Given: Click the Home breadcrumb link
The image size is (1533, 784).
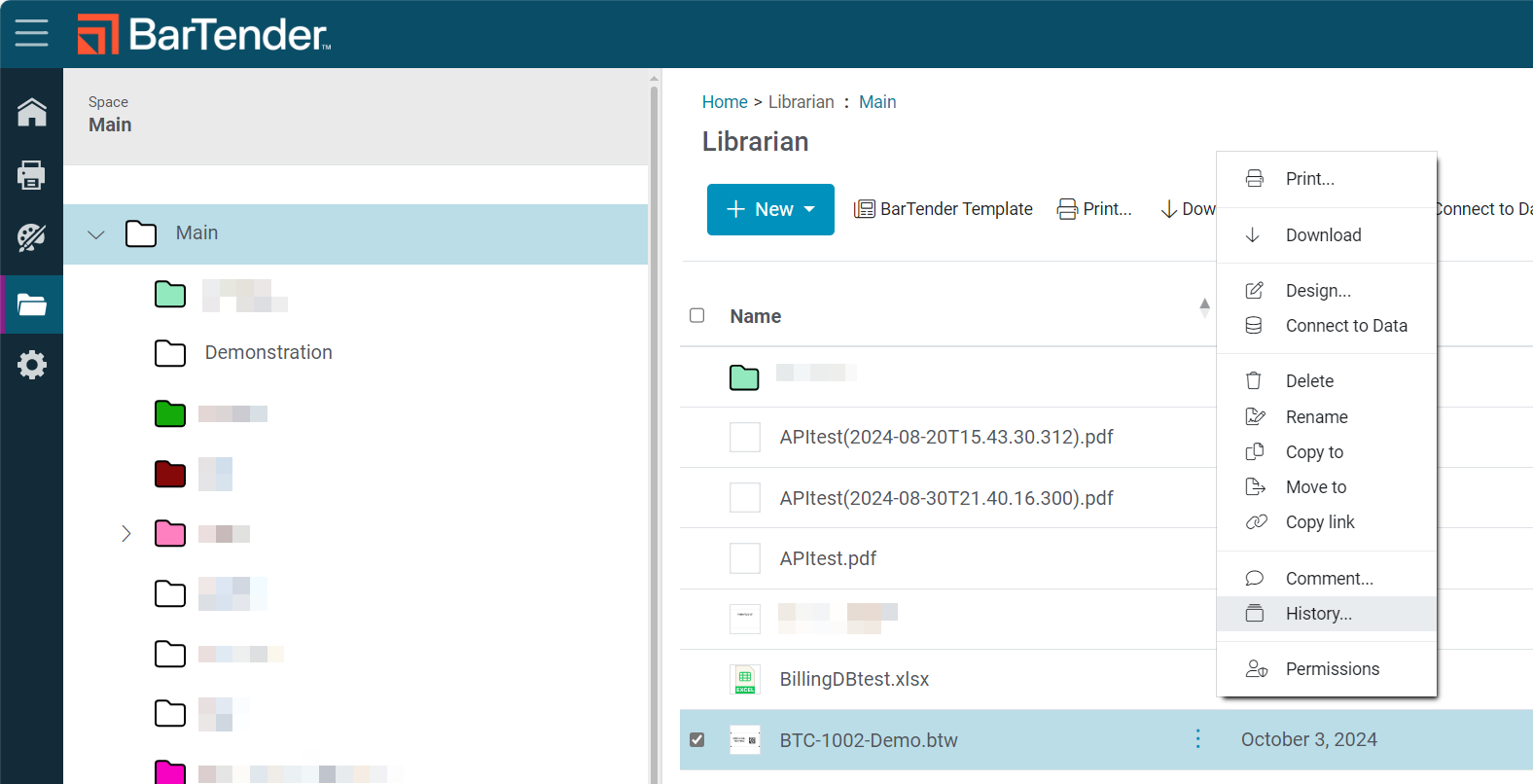Looking at the screenshot, I should click(x=725, y=102).
